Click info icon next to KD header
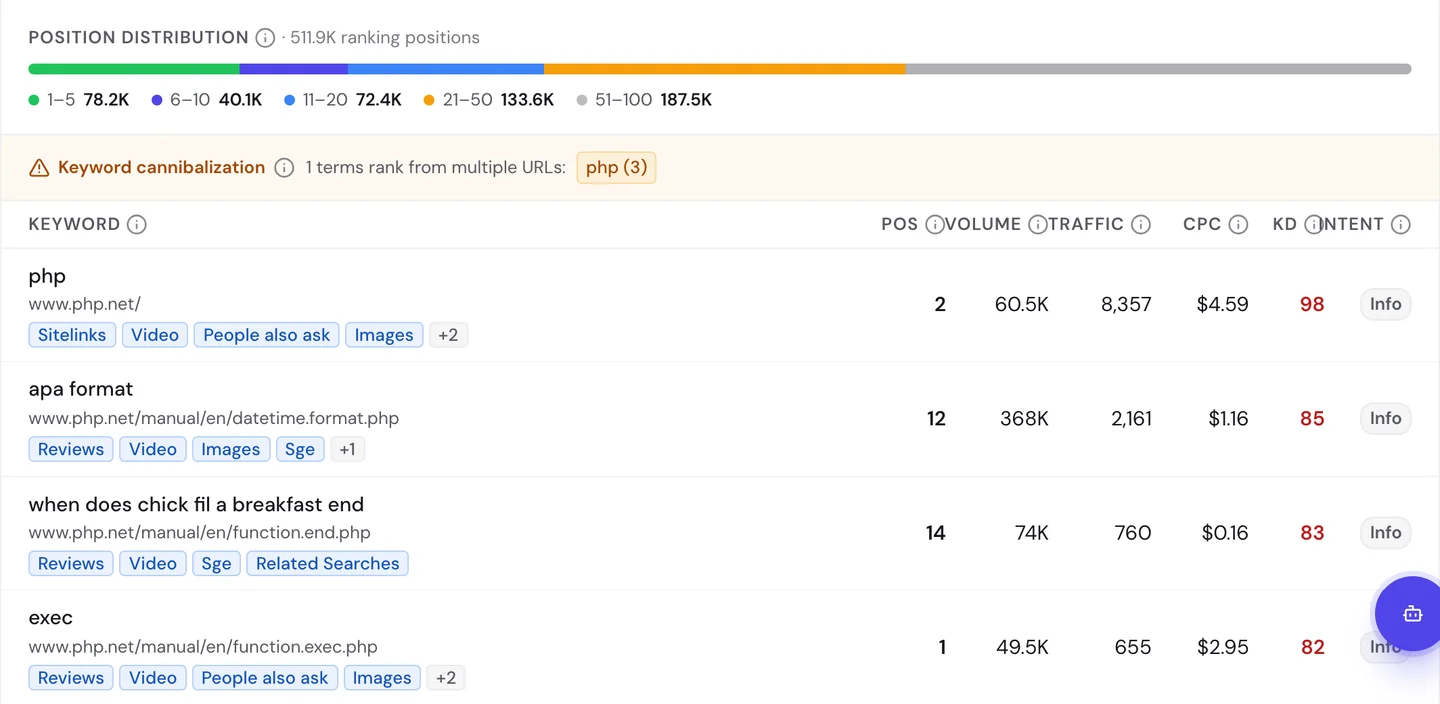The width and height of the screenshot is (1440, 704). pyautogui.click(x=1313, y=225)
